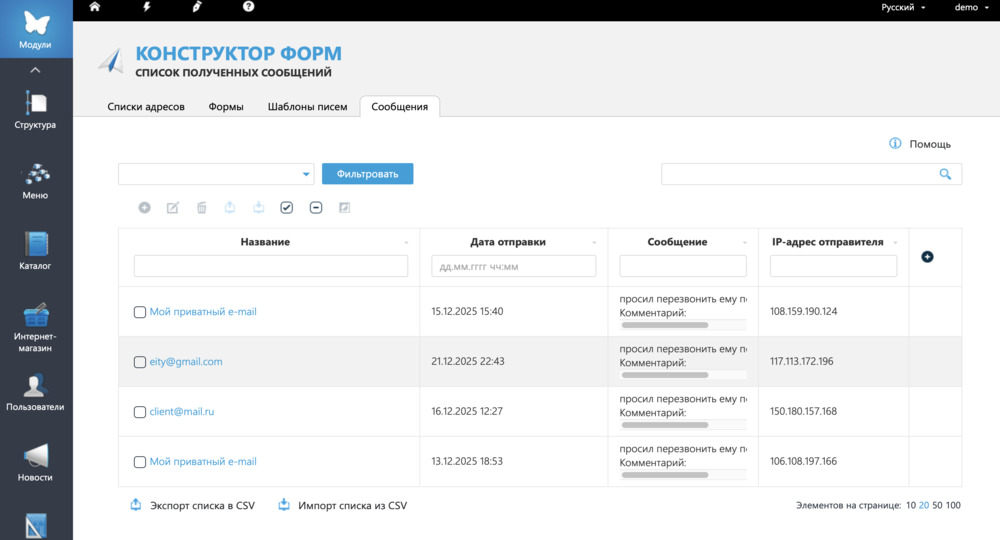Collapse the sidebar with up chevron
The height and width of the screenshot is (540, 1000).
click(x=36, y=70)
